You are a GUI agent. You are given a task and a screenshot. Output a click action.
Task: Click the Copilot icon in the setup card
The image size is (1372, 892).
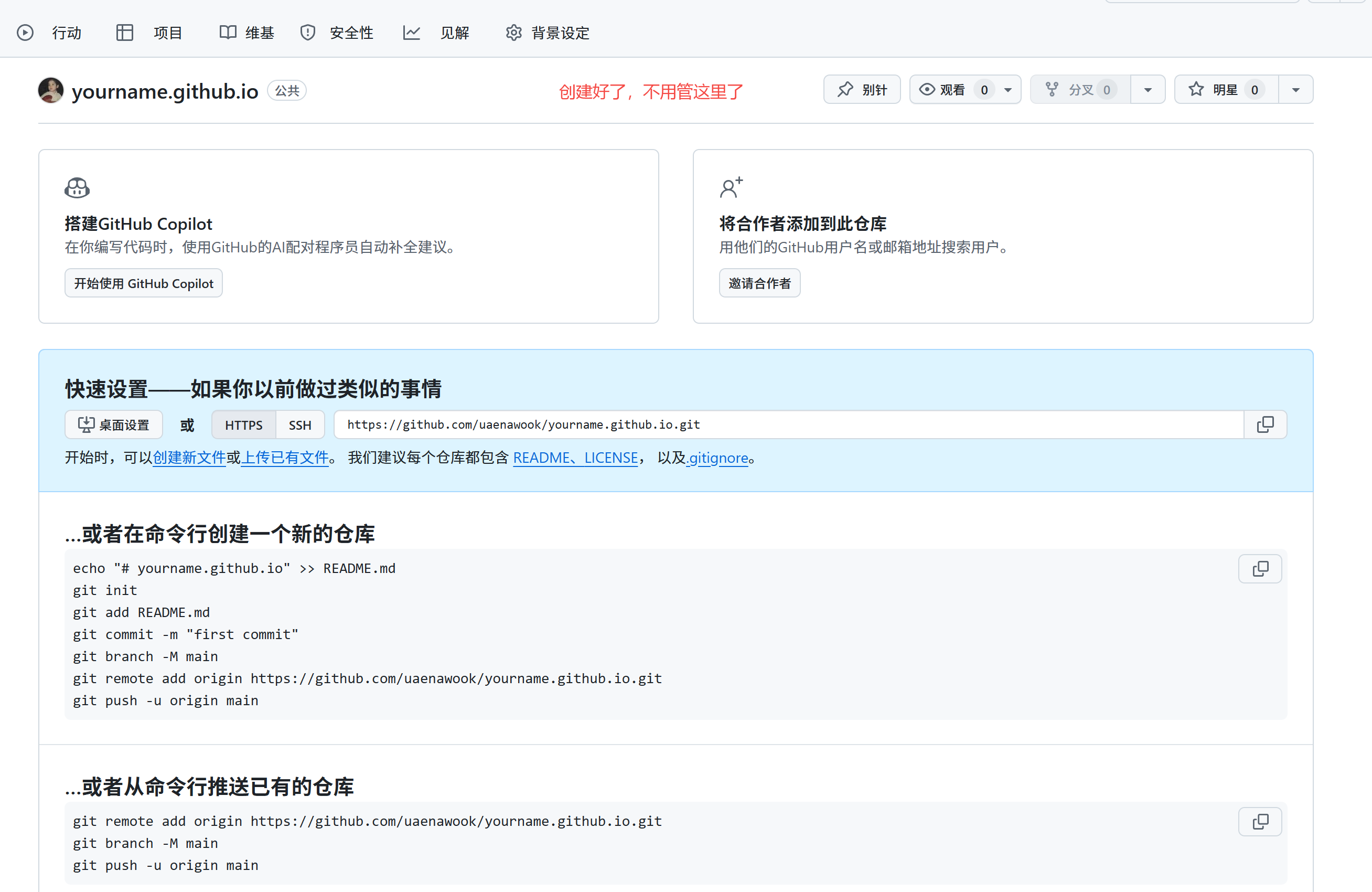coord(77,188)
